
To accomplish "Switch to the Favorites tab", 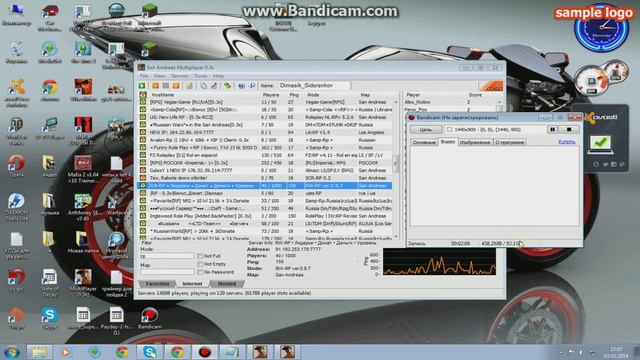I will point(158,284).
